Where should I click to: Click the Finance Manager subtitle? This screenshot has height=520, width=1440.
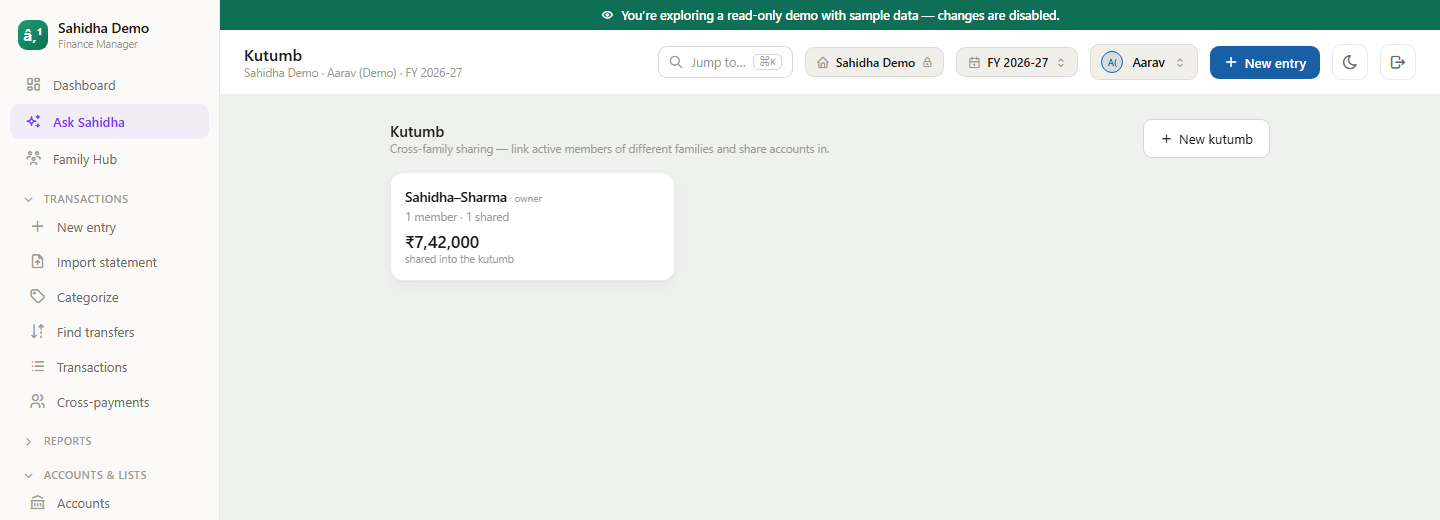coord(98,44)
